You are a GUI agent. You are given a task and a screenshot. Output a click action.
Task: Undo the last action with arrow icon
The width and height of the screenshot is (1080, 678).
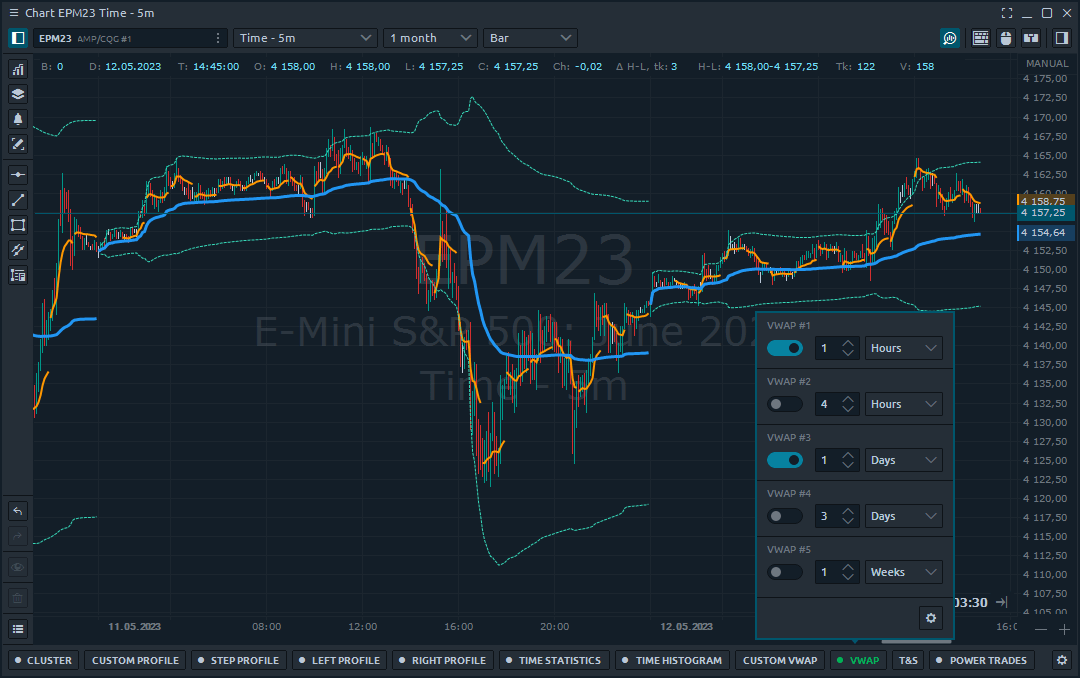pos(18,511)
